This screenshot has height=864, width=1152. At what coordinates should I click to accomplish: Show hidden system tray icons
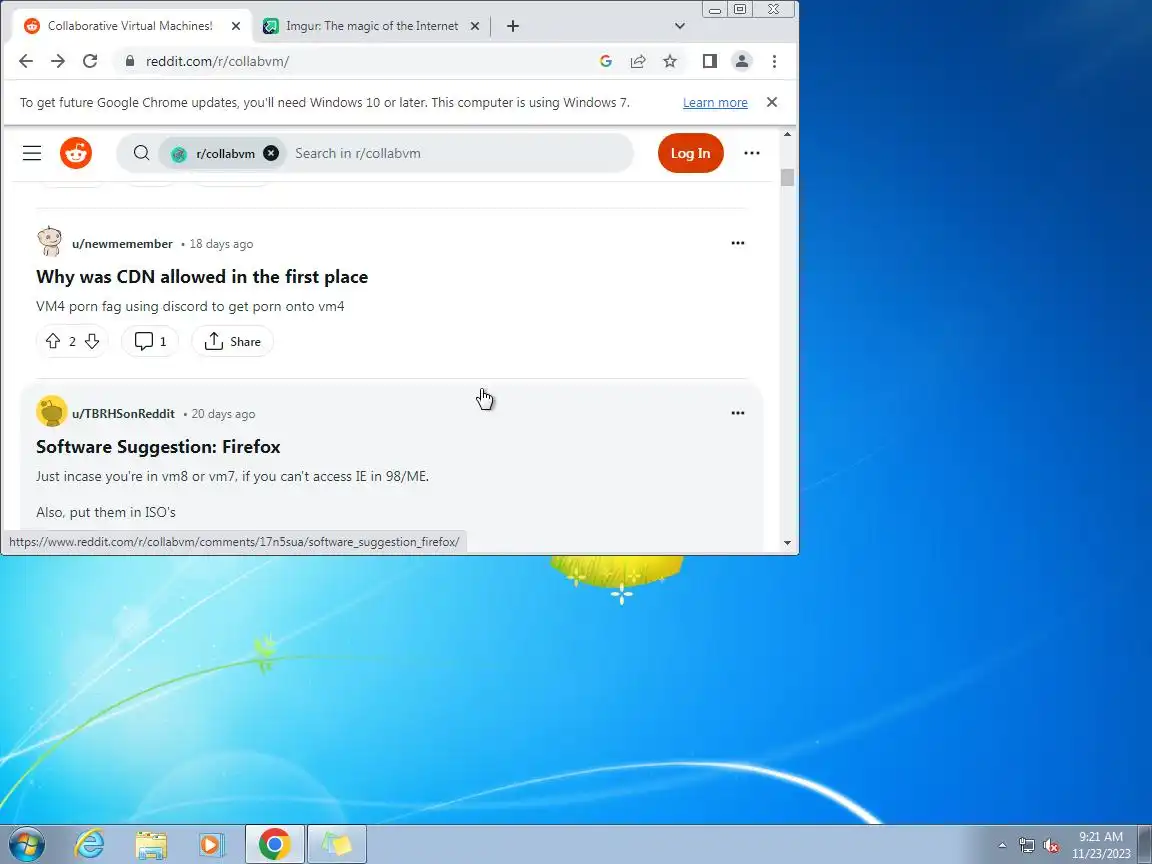point(1002,846)
